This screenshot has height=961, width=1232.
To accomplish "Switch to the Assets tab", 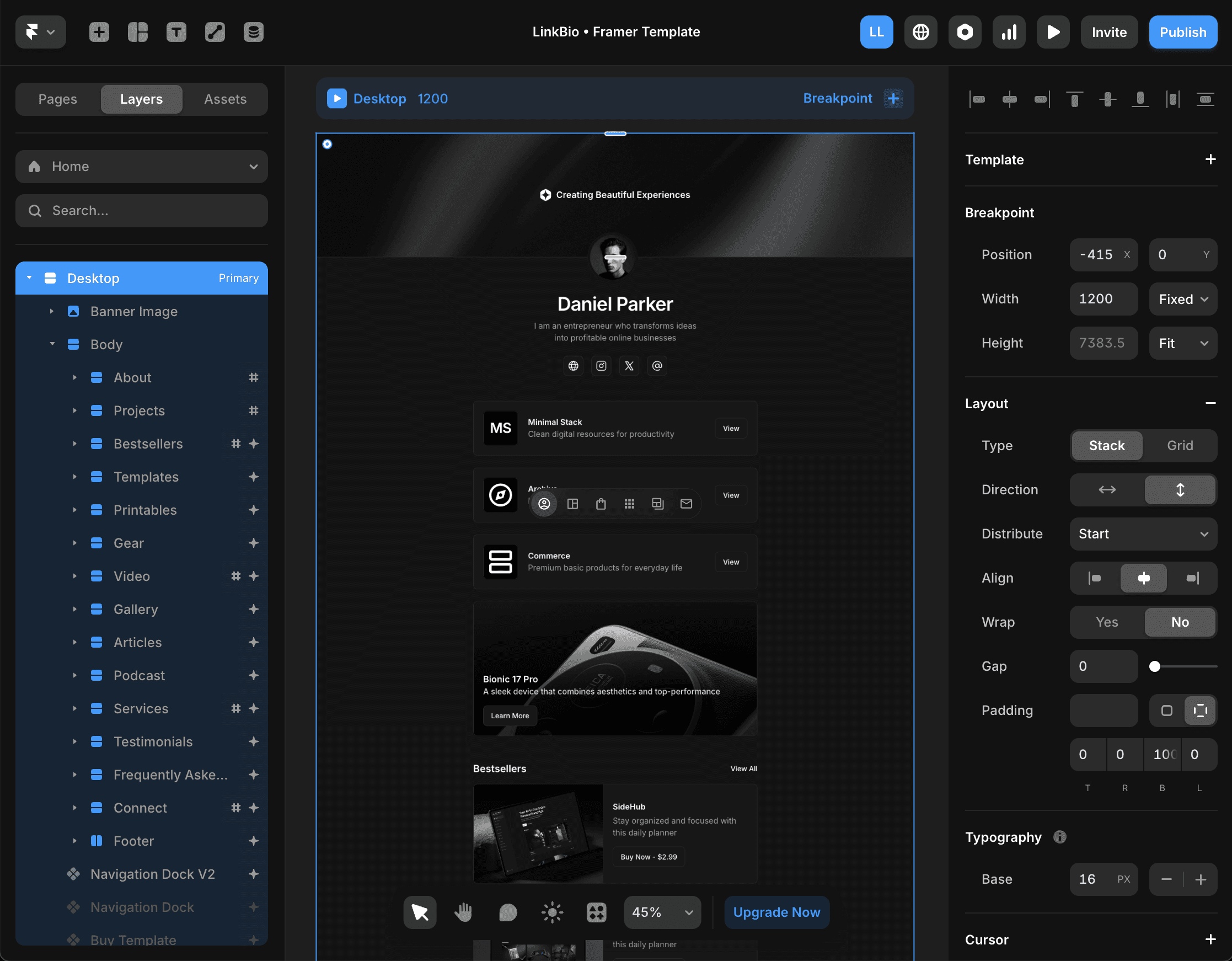I will point(225,99).
